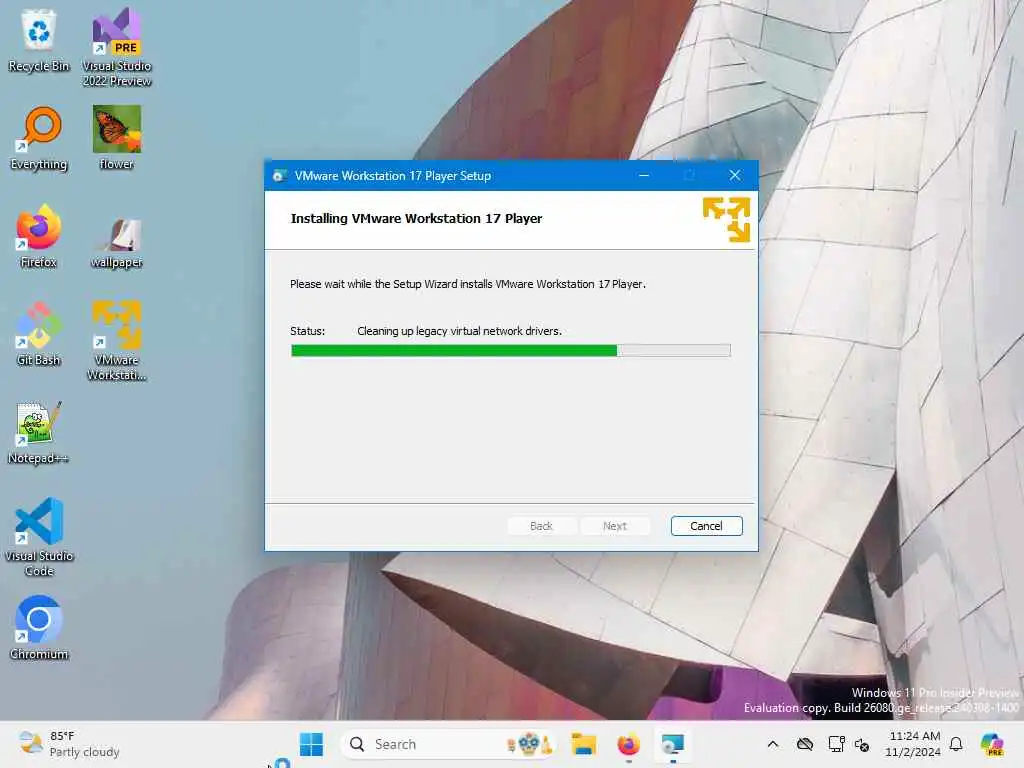Show hidden system tray icons

773,744
